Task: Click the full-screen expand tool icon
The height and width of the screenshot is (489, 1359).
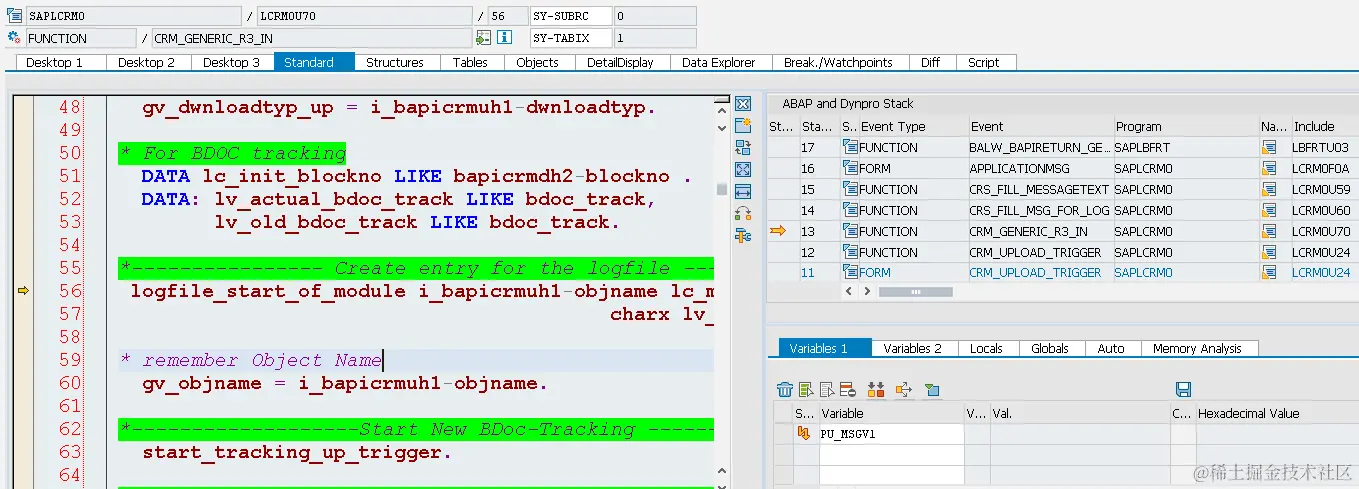Action: click(x=743, y=170)
